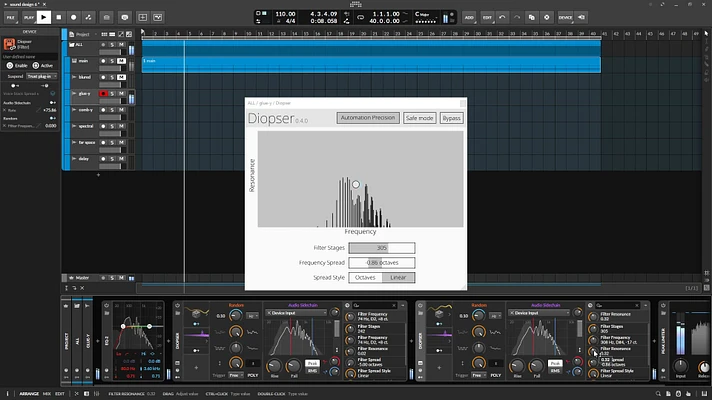The height and width of the screenshot is (400, 712).
Task: Arm record on 'far space' track
Action: (103, 143)
